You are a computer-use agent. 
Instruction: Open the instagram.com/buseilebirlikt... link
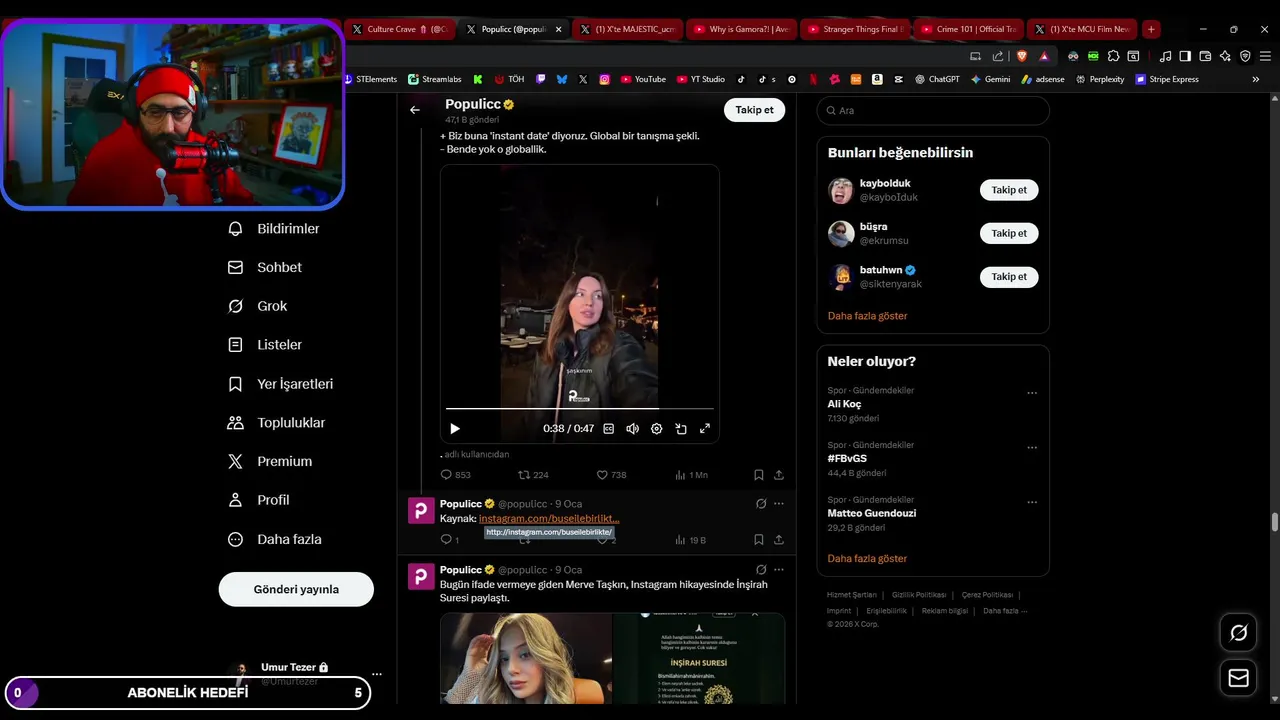click(549, 519)
